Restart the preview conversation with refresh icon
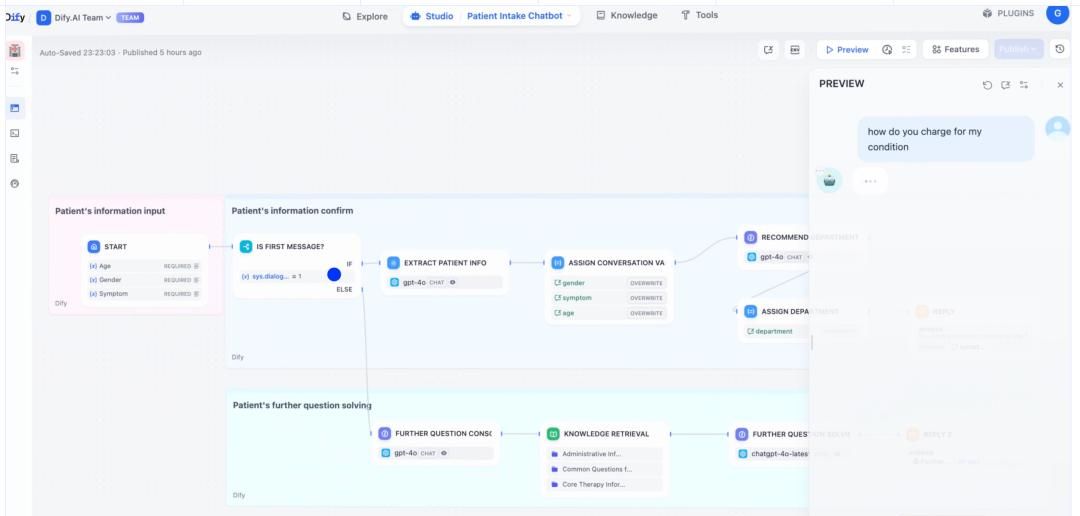Image resolution: width=1080 pixels, height=516 pixels. pos(988,85)
